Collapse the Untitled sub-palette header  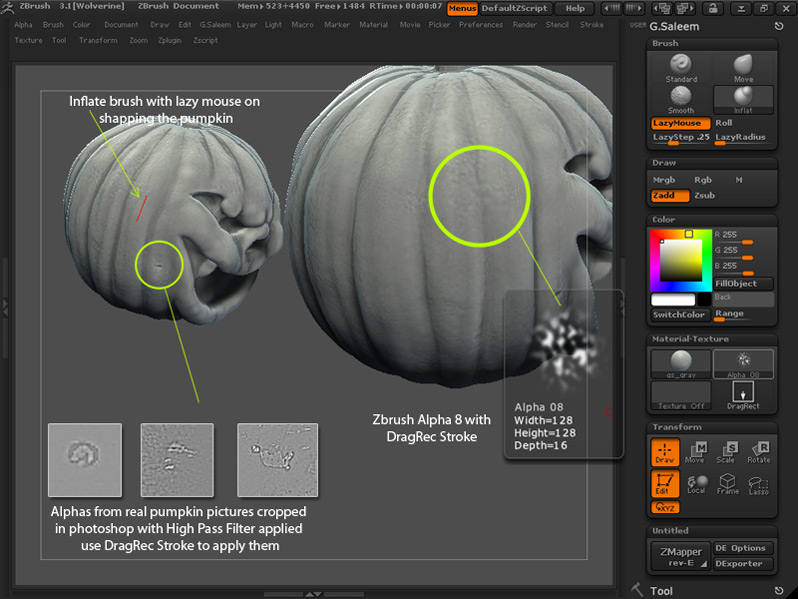pos(712,531)
